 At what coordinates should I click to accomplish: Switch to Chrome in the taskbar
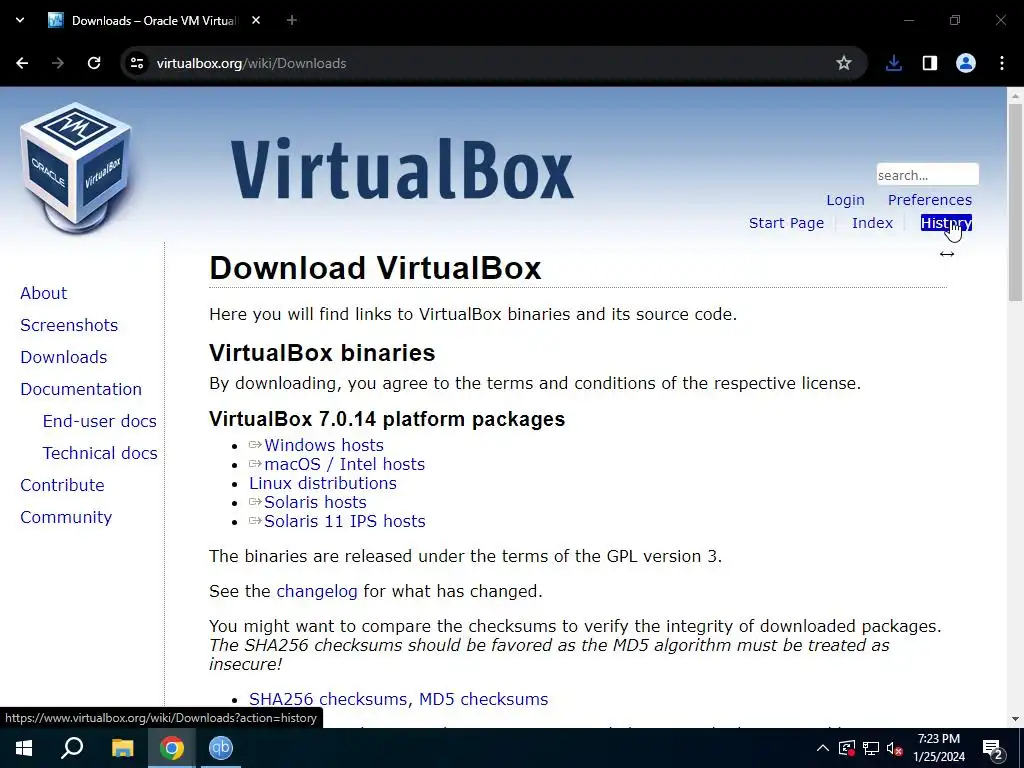171,748
